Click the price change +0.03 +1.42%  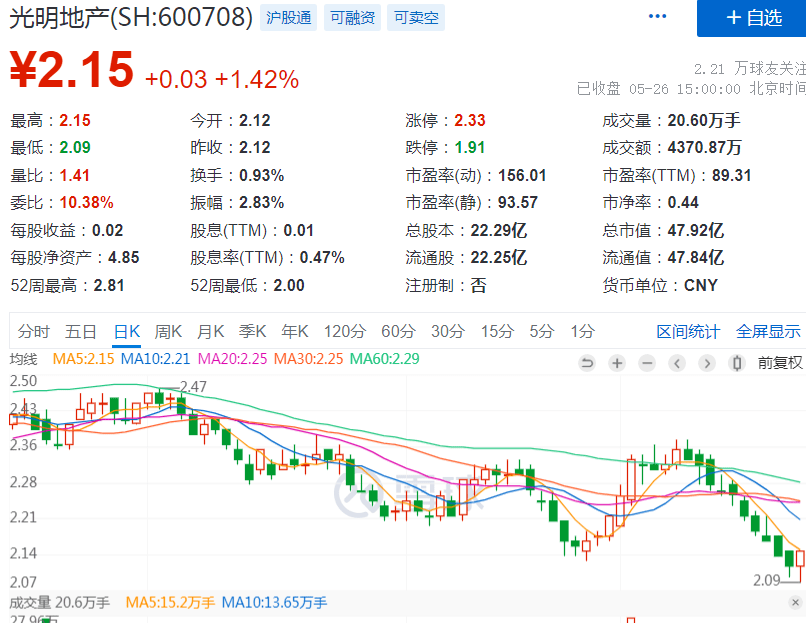(222, 80)
